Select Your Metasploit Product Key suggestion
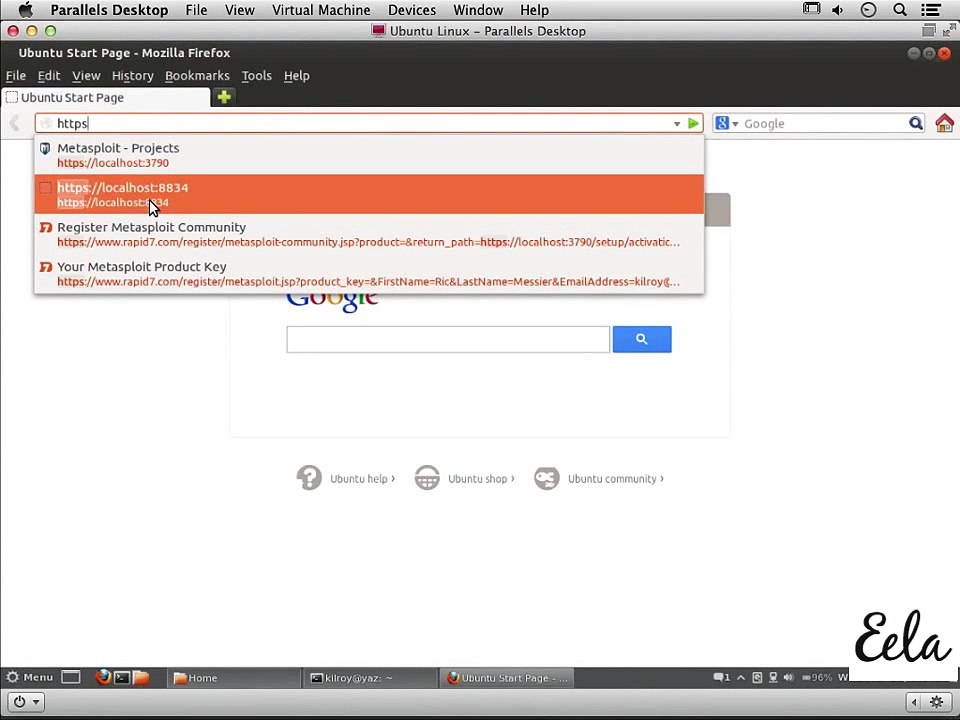The width and height of the screenshot is (960, 720). (369, 274)
